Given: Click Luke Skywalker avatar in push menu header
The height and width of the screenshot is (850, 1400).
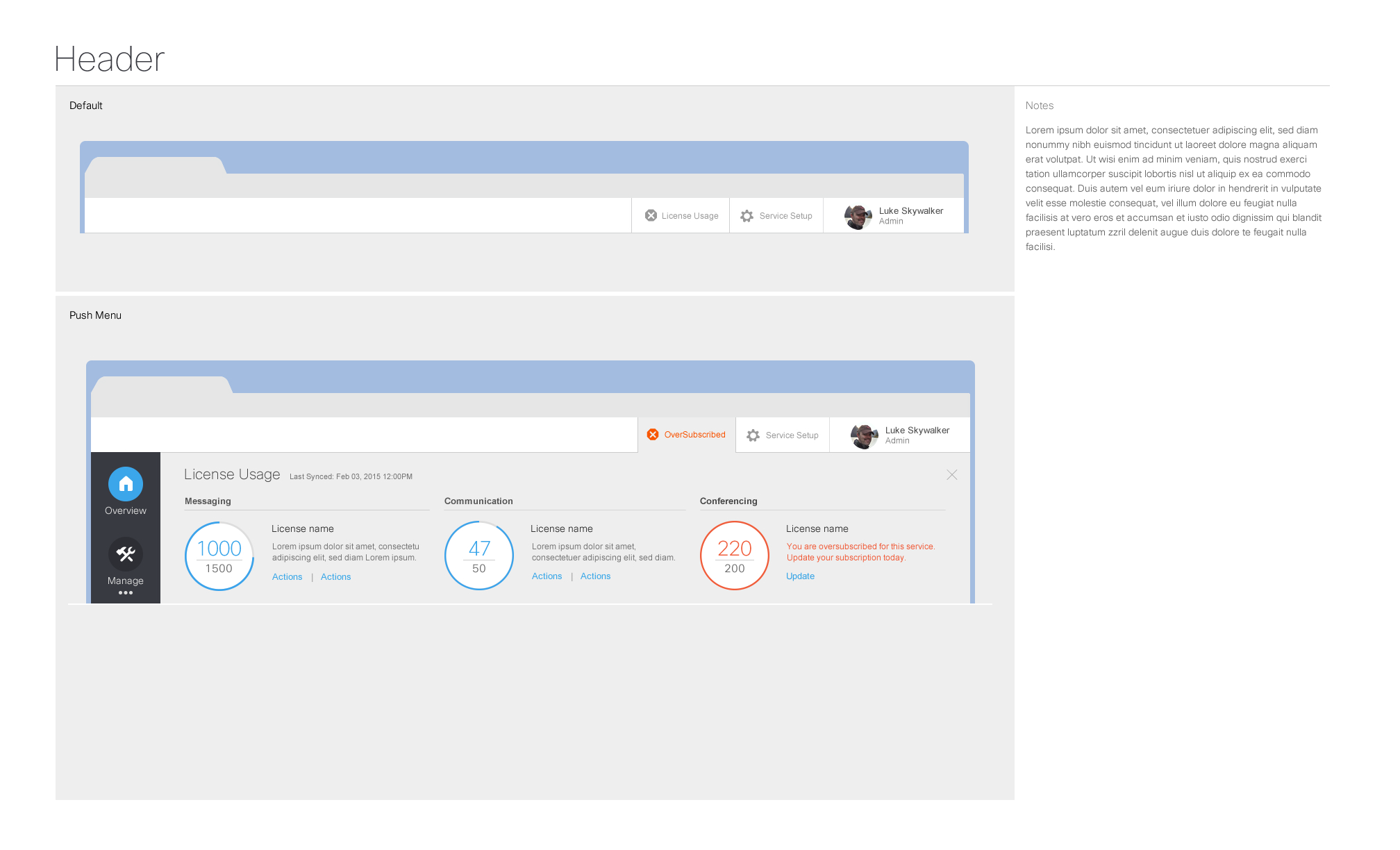Looking at the screenshot, I should coord(864,436).
